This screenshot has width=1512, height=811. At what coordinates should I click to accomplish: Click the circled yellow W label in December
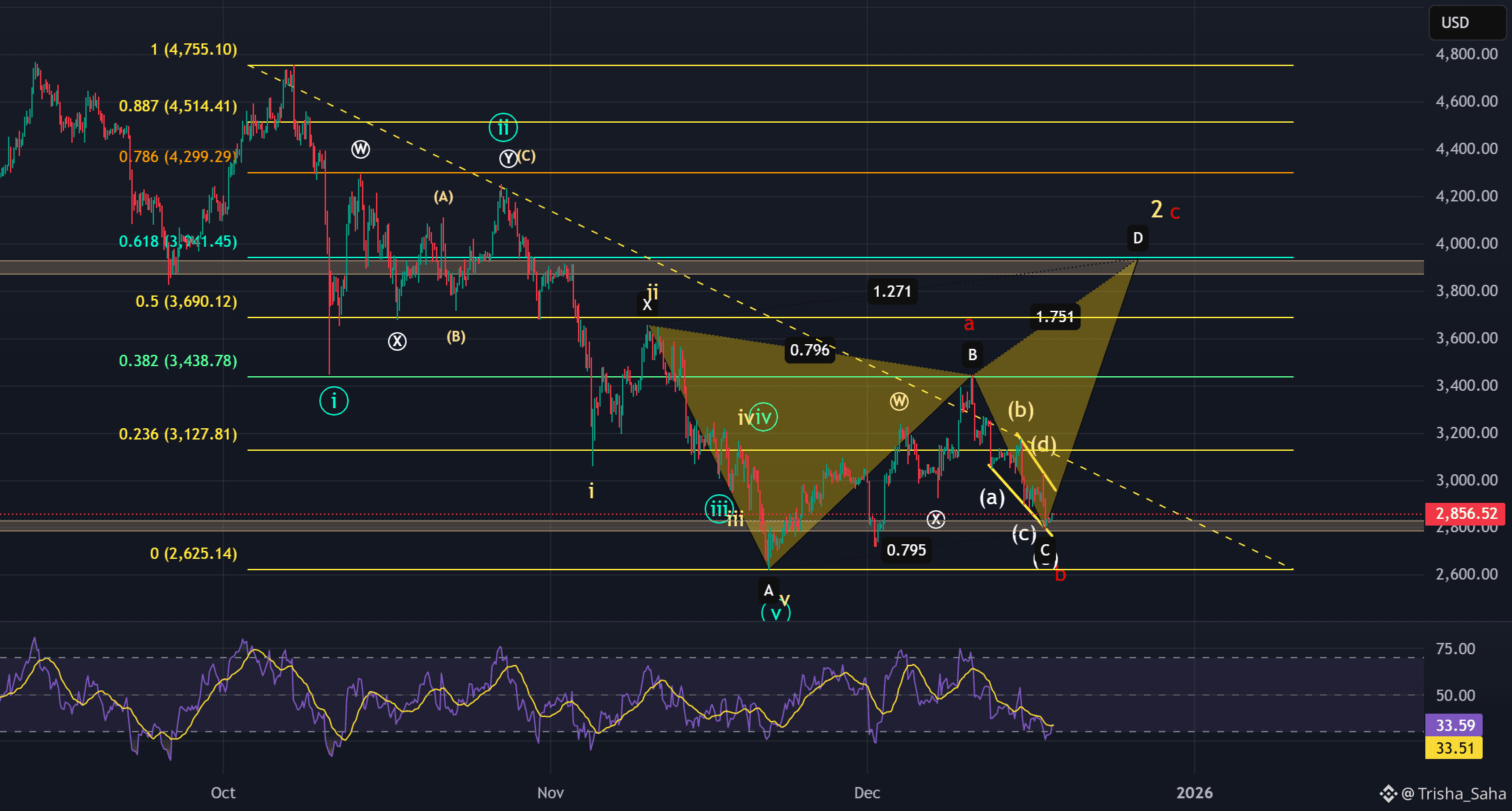pos(899,401)
